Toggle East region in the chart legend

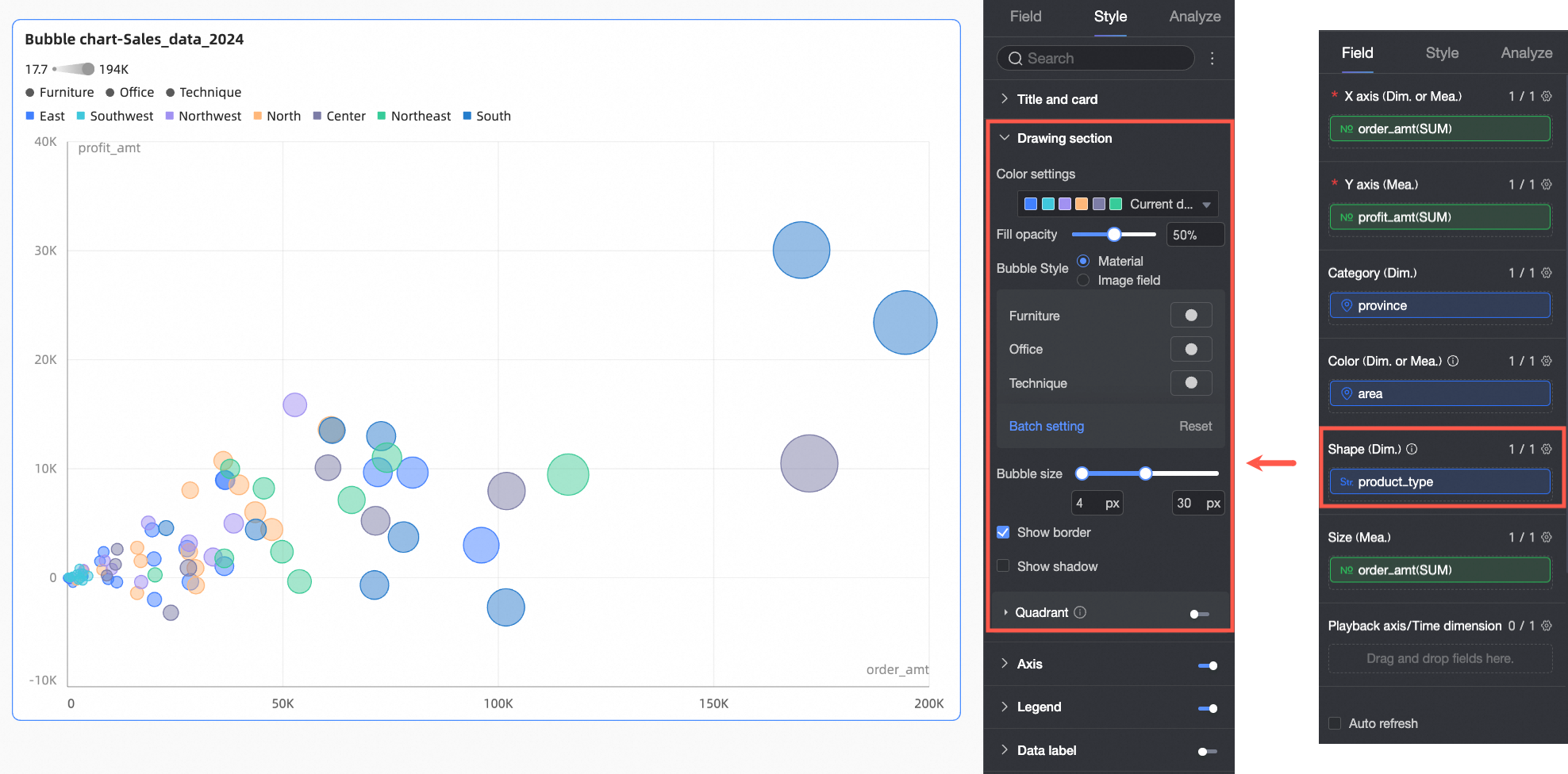pyautogui.click(x=45, y=116)
